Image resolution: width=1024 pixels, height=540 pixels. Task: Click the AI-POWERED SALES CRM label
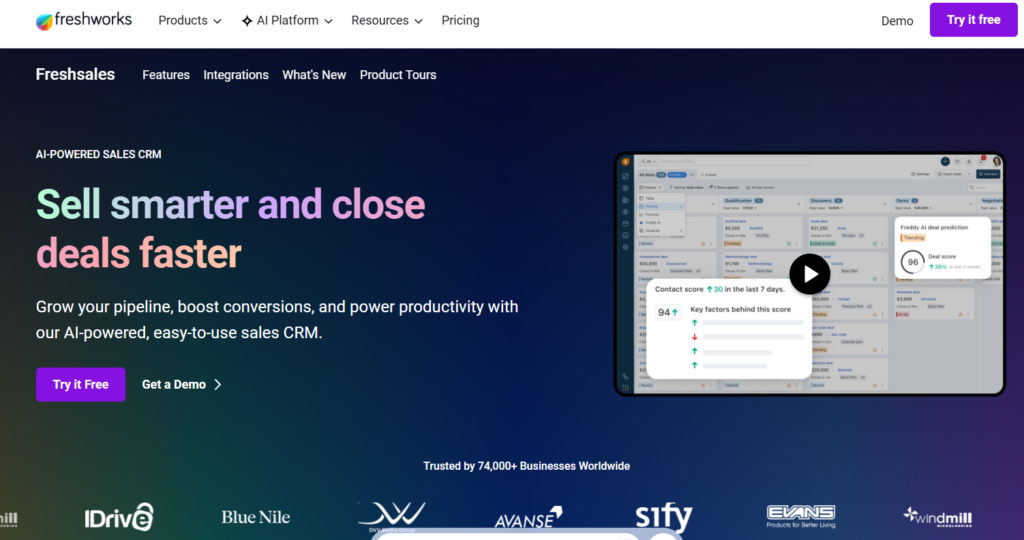99,155
